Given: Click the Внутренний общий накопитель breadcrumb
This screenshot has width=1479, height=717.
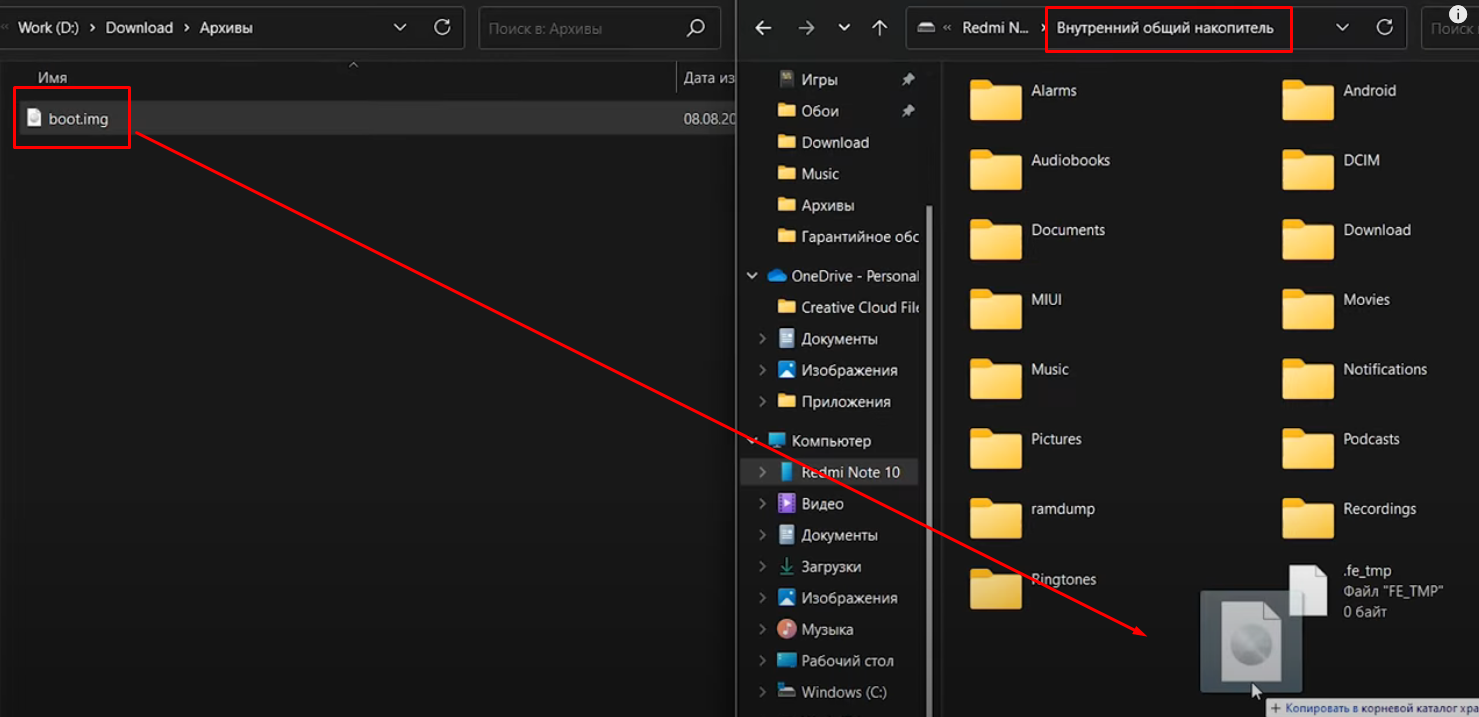Looking at the screenshot, I should pos(1165,28).
